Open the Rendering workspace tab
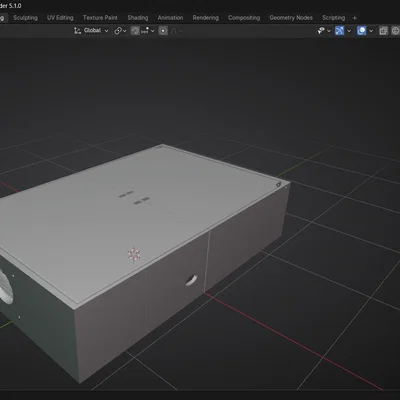400x400 pixels. [x=206, y=18]
